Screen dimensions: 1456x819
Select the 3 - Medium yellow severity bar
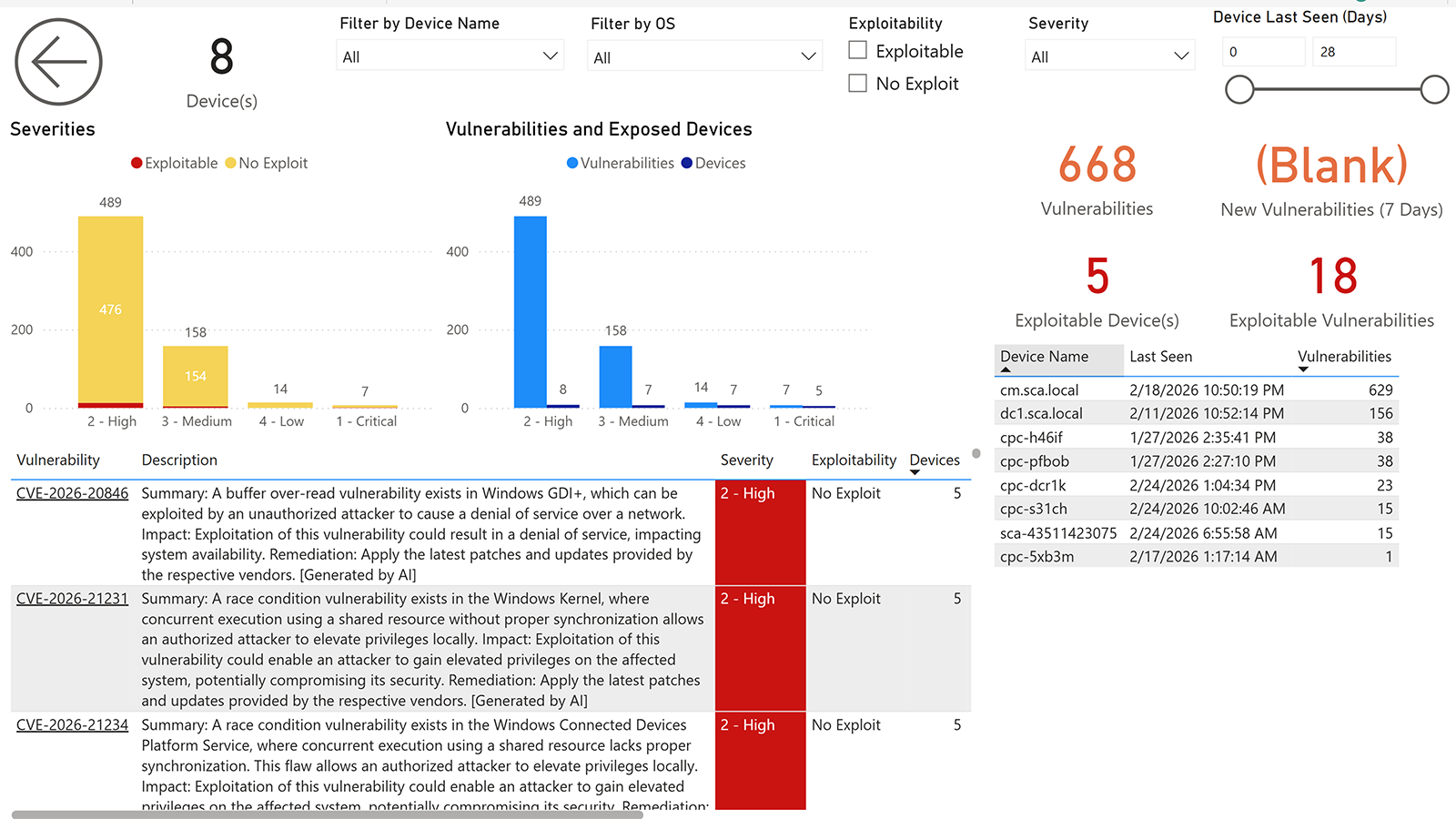click(x=195, y=376)
